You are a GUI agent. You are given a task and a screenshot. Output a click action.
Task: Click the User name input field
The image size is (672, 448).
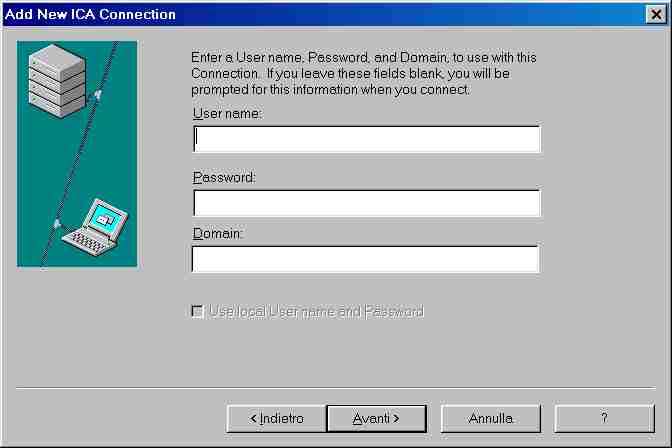pos(366,138)
